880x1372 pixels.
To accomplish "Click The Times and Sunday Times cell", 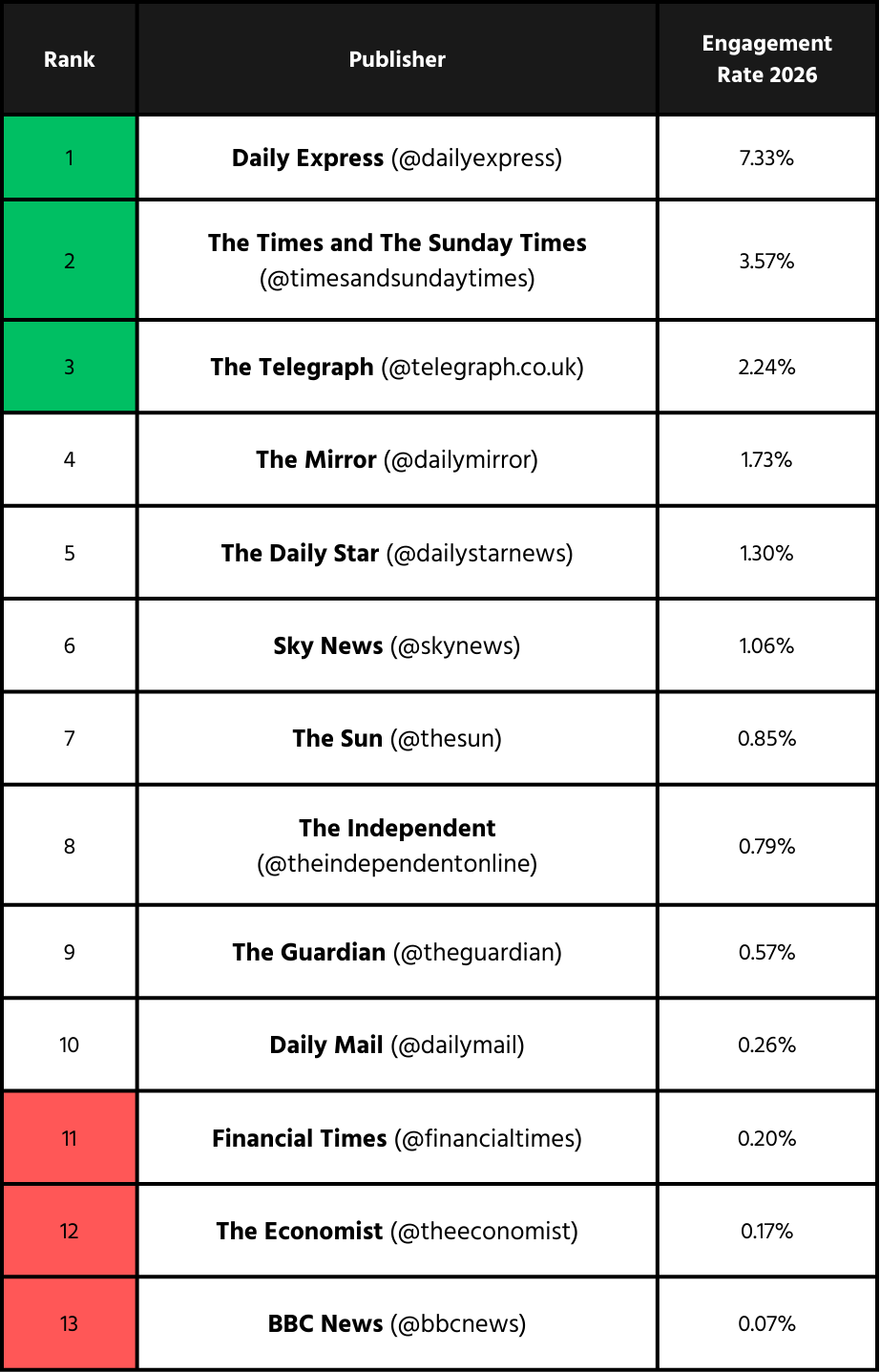I will 397,260.
